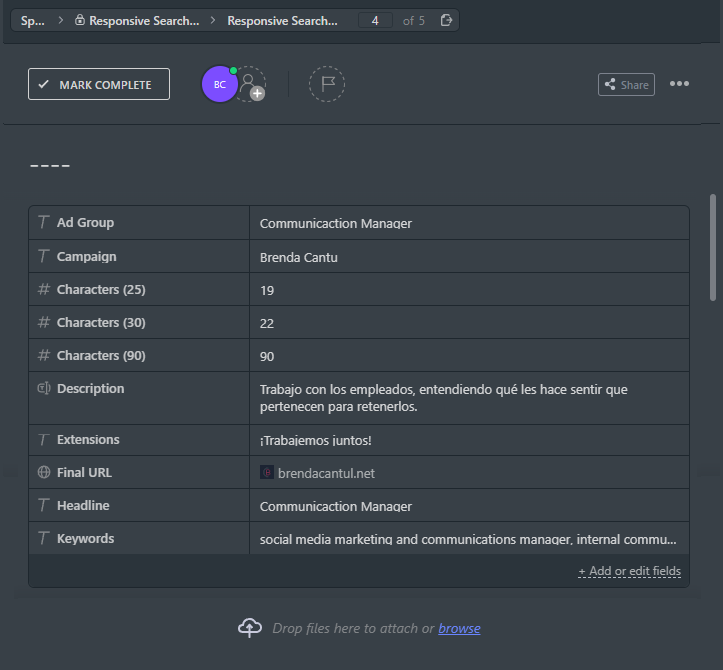
Task: Click the browse link to attach files
Action: click(x=459, y=628)
